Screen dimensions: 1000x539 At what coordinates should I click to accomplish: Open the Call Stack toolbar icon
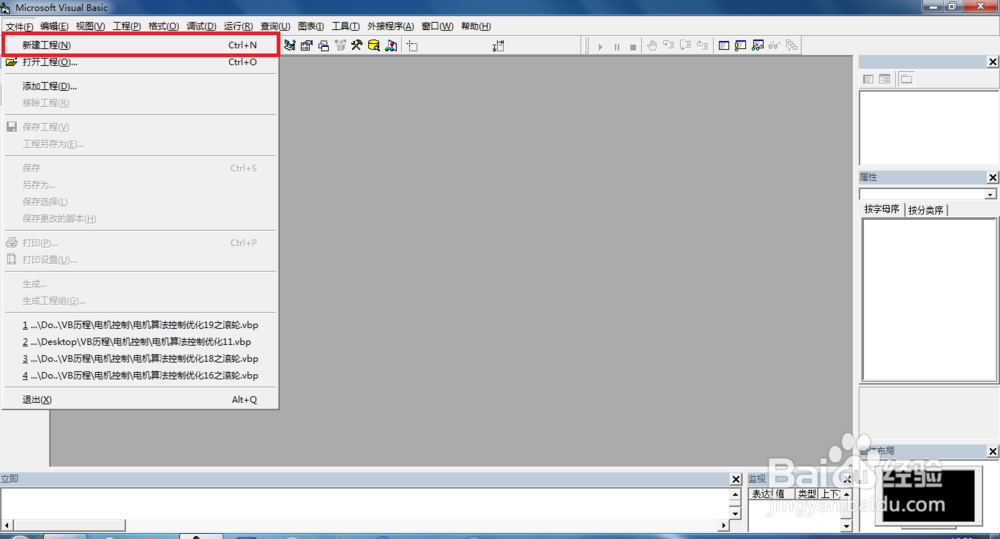(791, 45)
